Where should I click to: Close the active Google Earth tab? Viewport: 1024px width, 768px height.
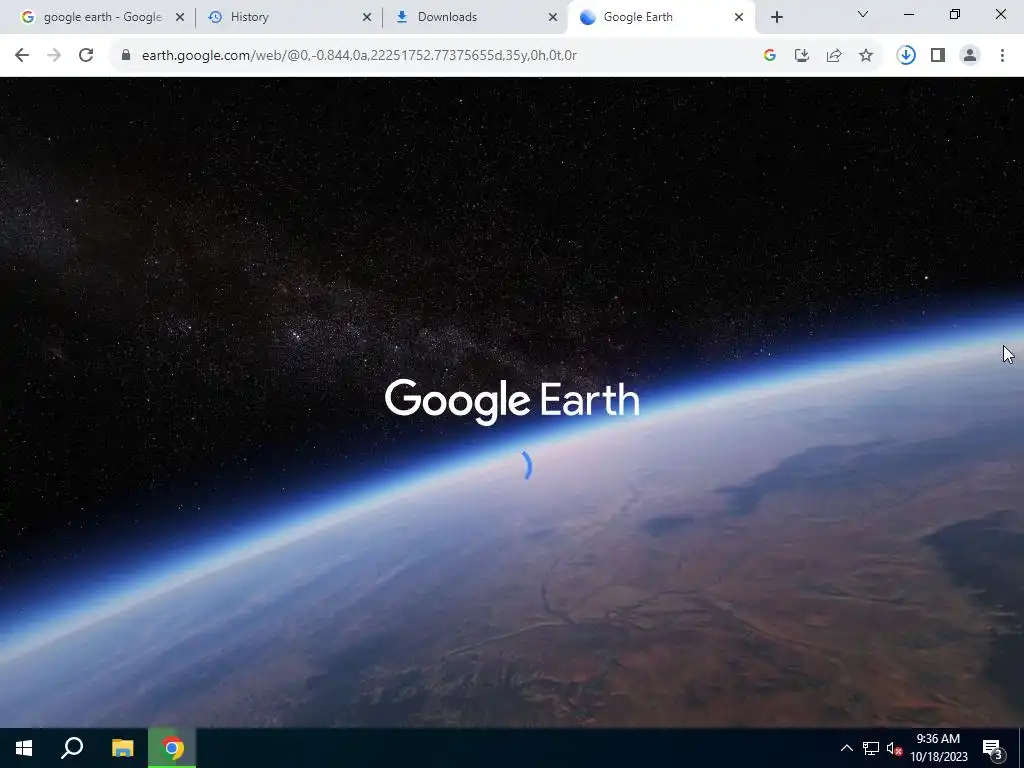pyautogui.click(x=739, y=17)
